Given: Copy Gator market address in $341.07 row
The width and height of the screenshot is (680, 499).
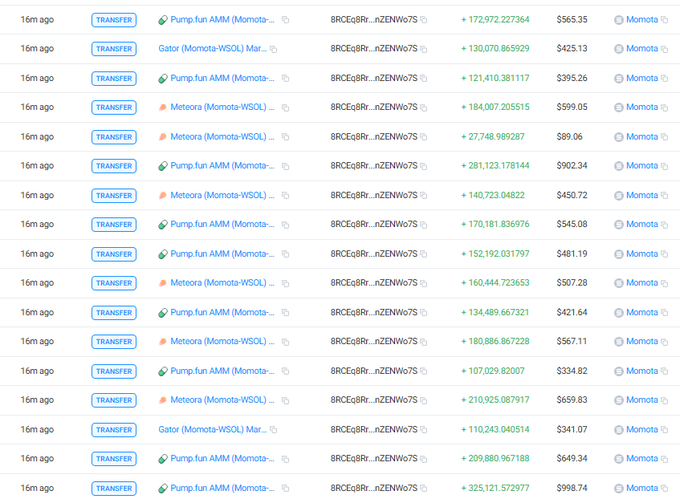Looking at the screenshot, I should (273, 430).
